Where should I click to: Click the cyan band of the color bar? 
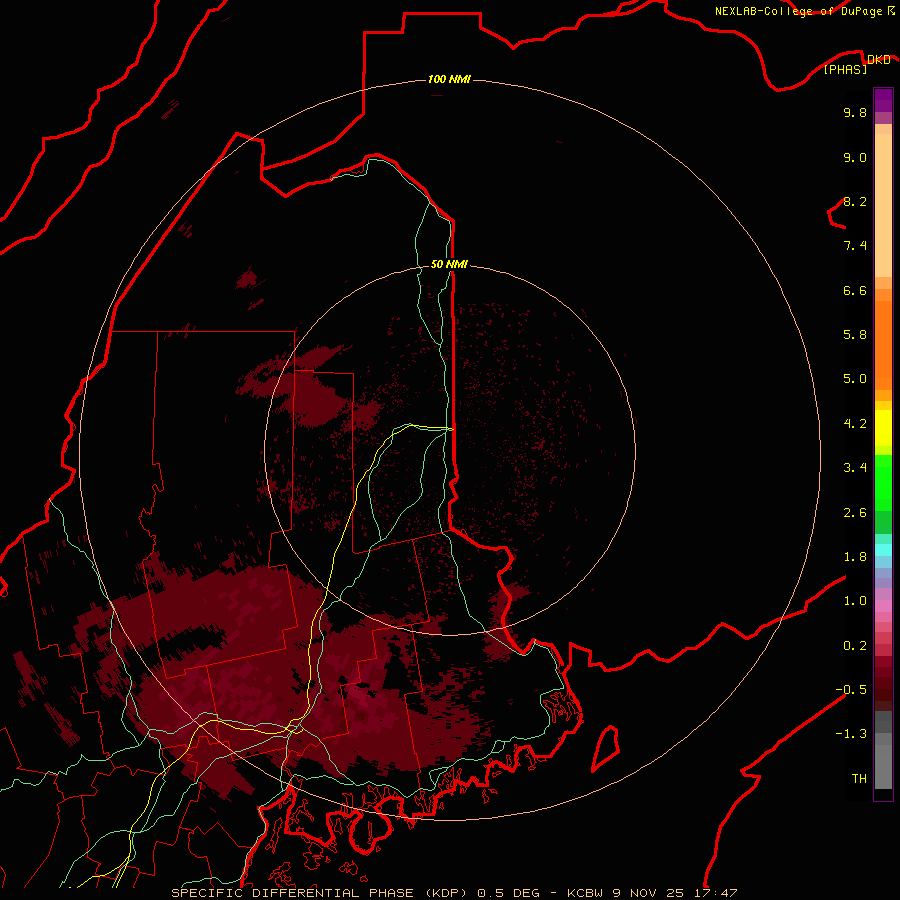pos(883,549)
